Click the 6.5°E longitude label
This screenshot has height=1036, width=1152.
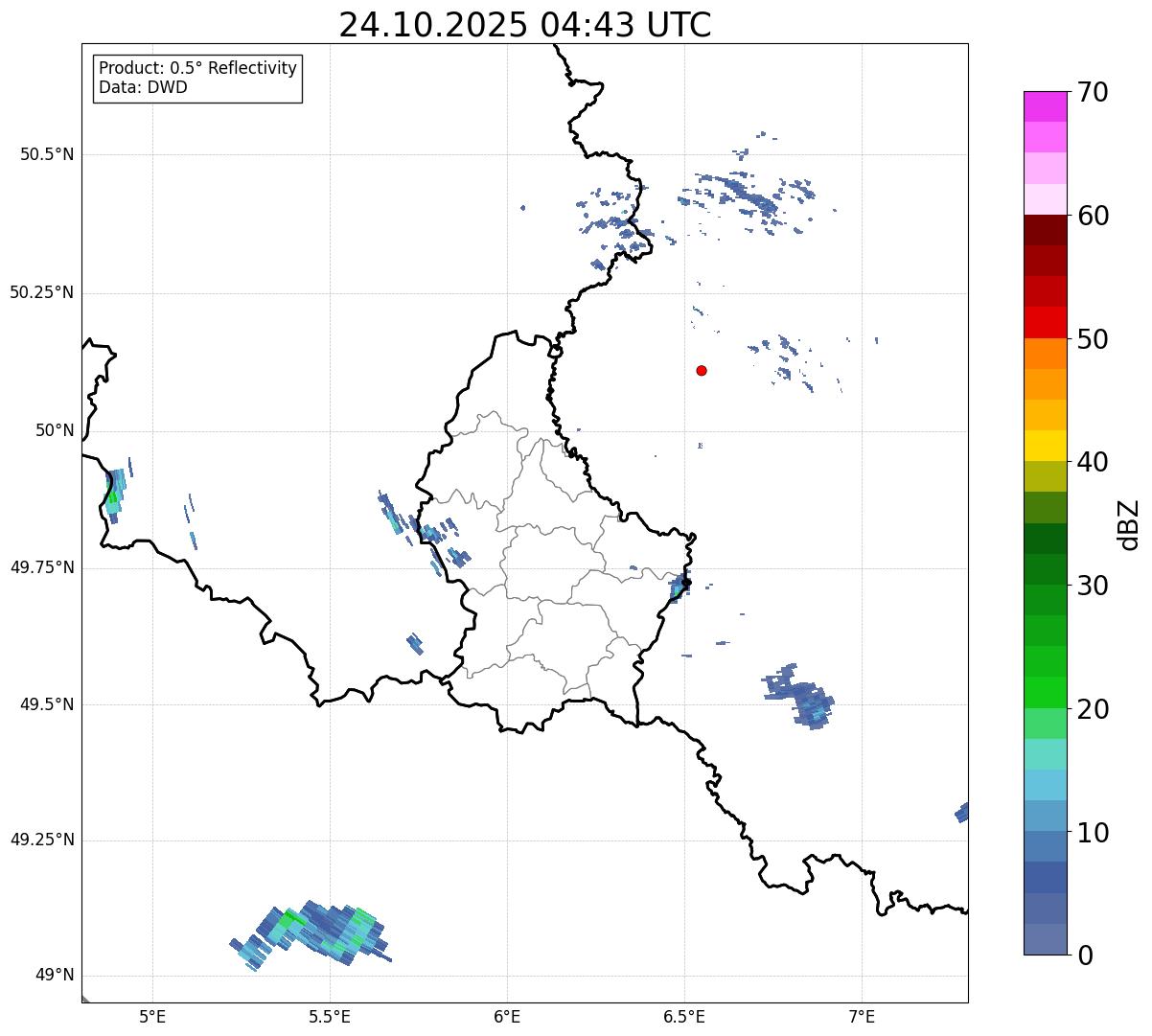click(x=684, y=1017)
